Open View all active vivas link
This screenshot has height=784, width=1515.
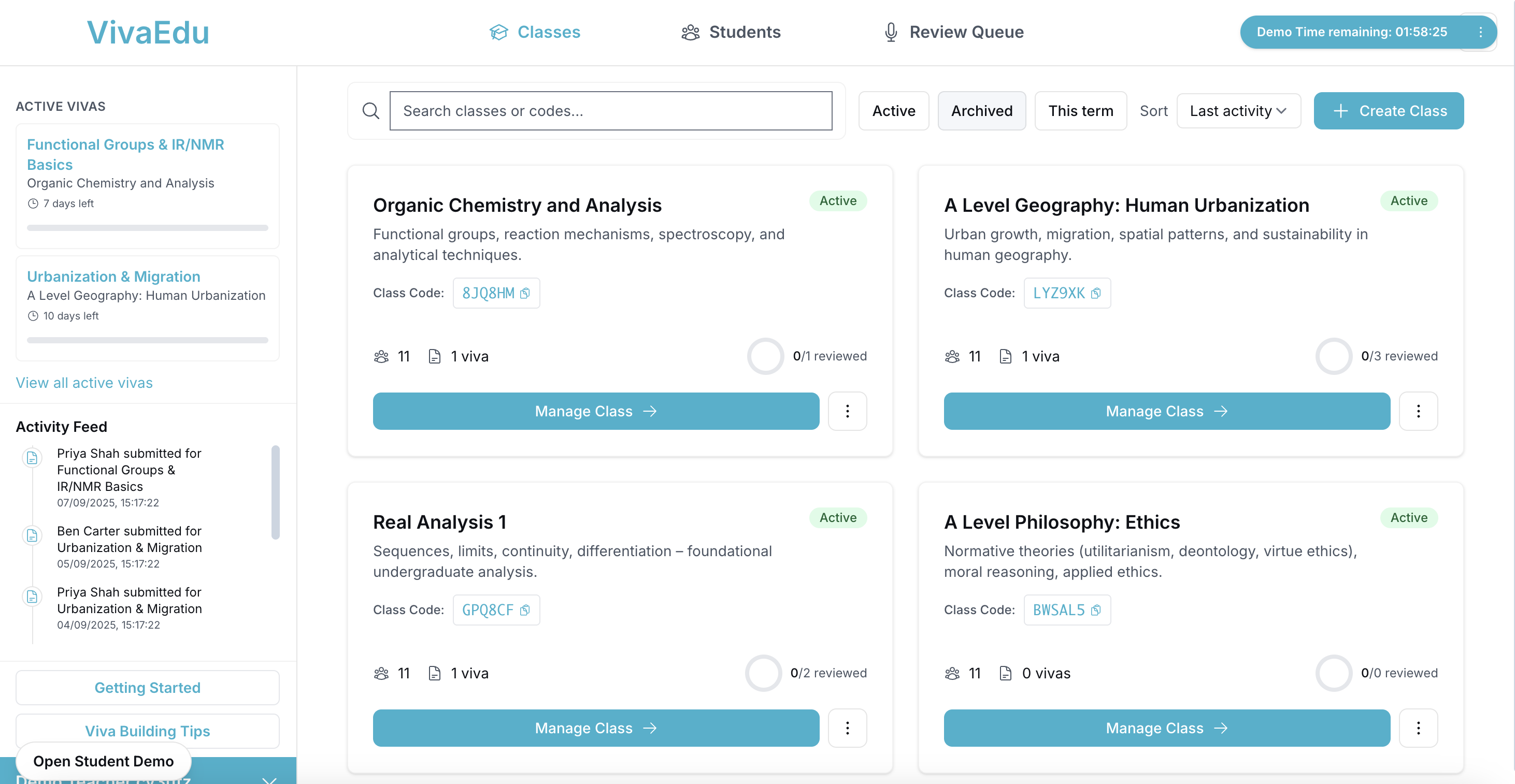[x=84, y=383]
